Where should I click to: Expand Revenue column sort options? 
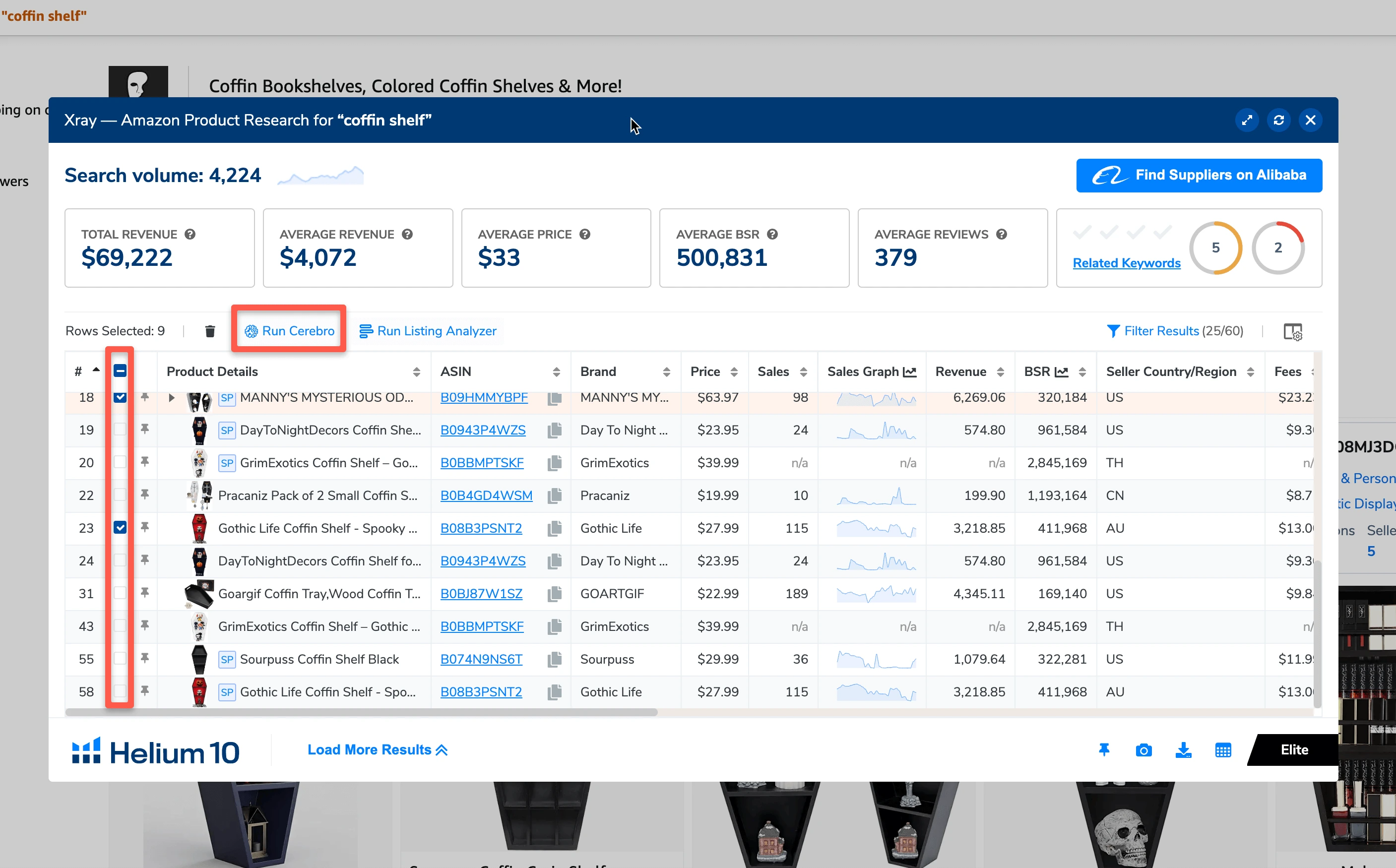pyautogui.click(x=998, y=371)
